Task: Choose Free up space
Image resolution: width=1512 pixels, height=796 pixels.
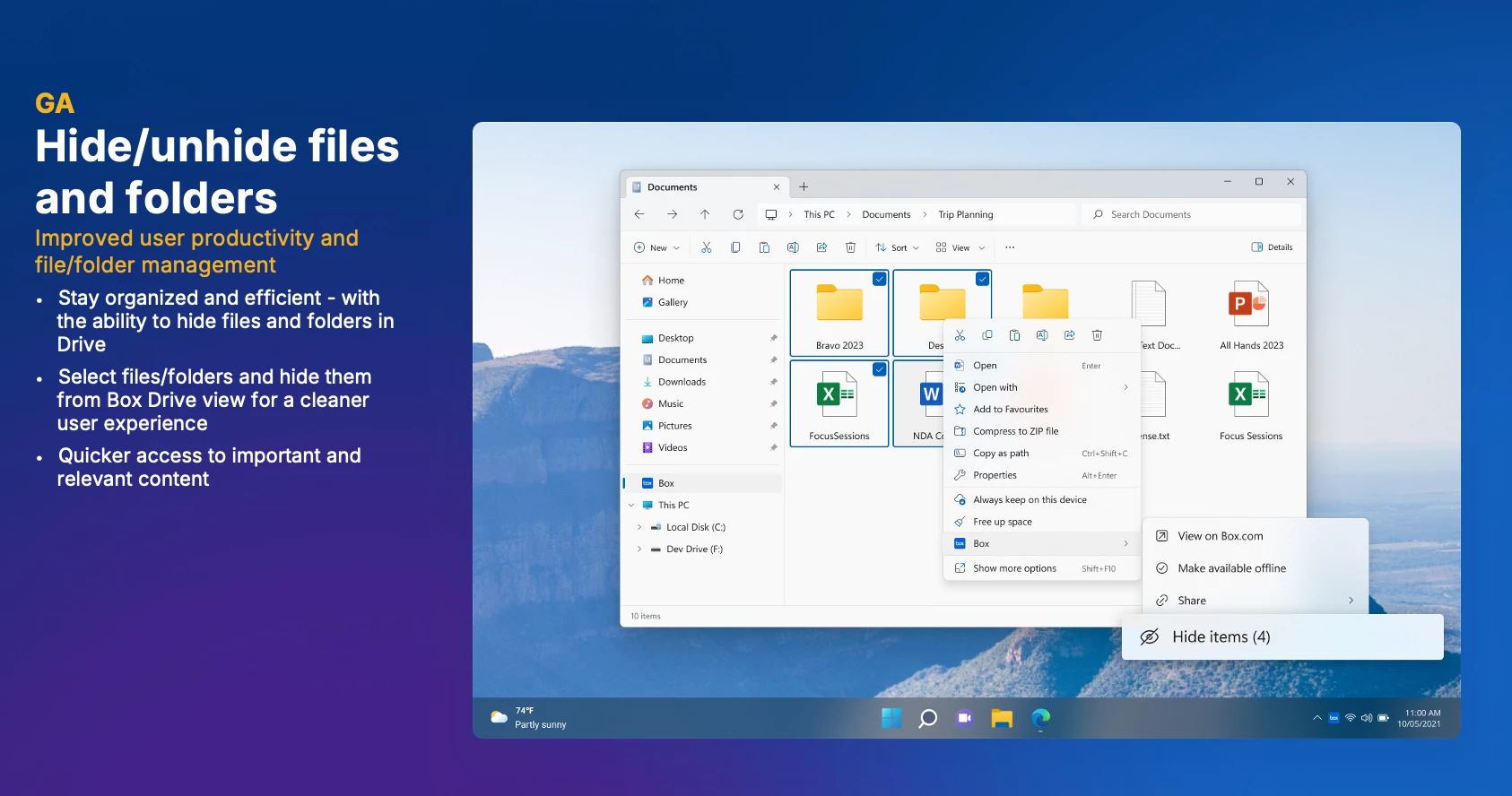Action: 1042,522
